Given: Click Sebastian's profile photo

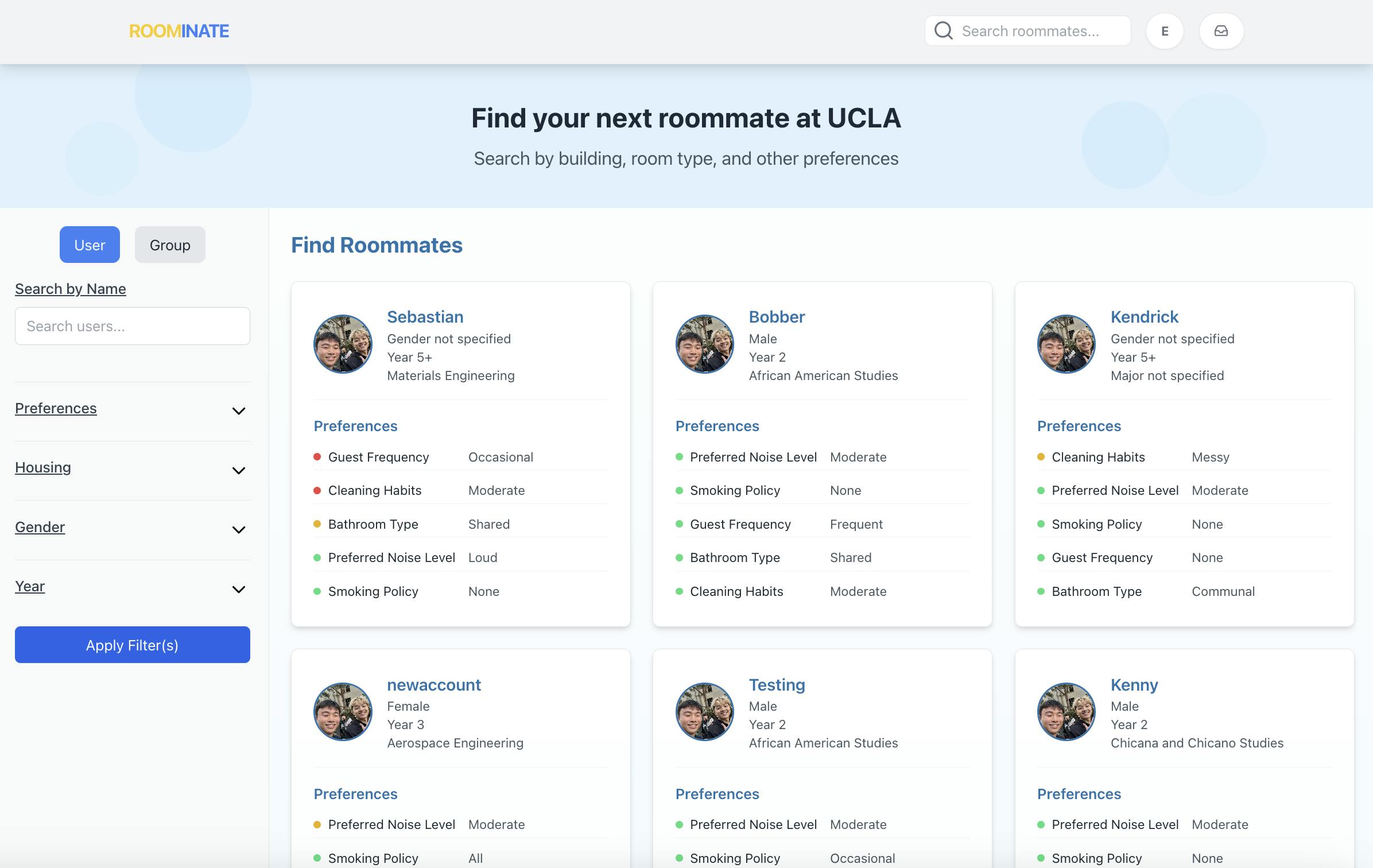Looking at the screenshot, I should [x=343, y=344].
